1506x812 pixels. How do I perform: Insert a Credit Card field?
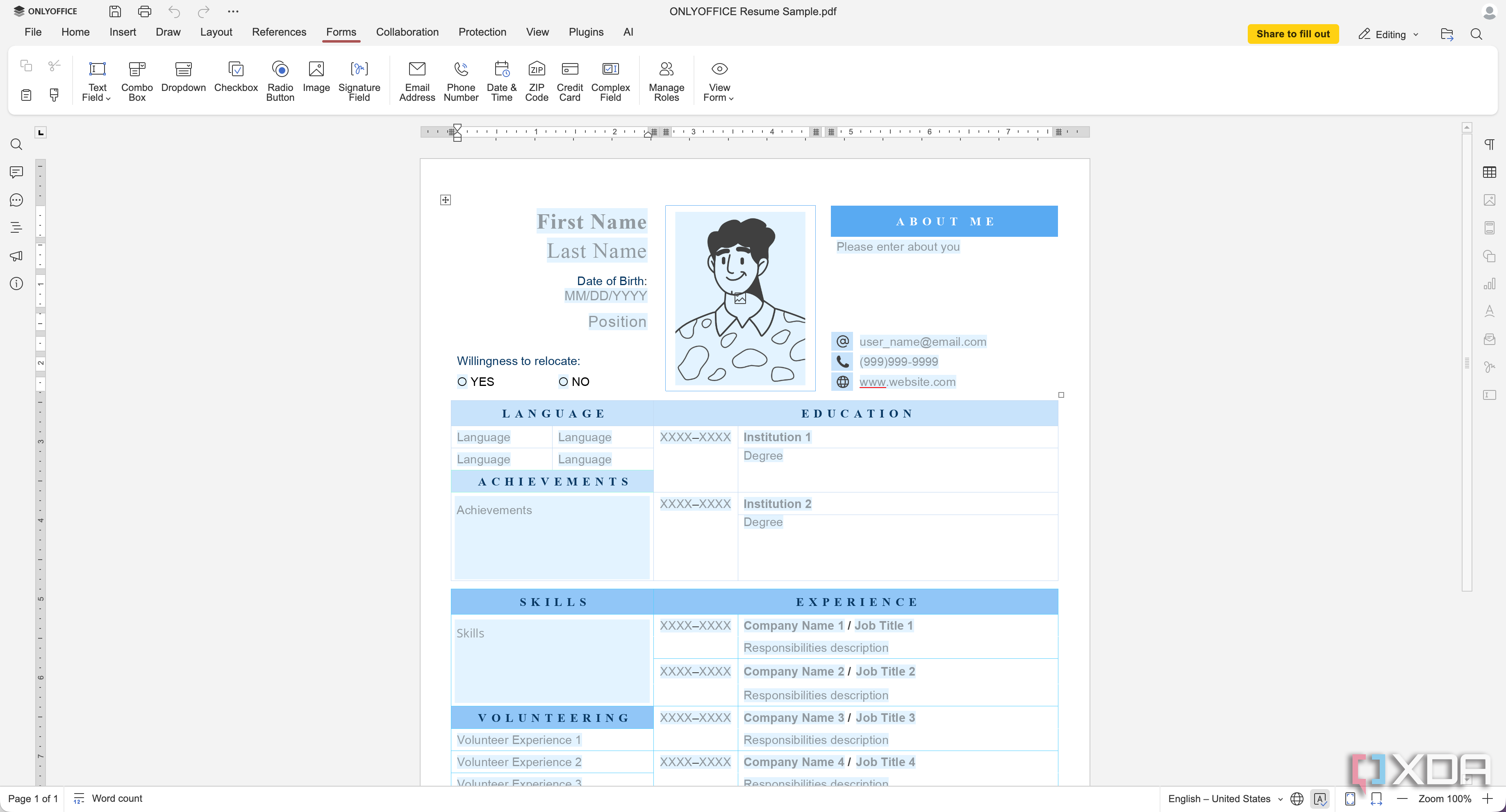click(569, 81)
